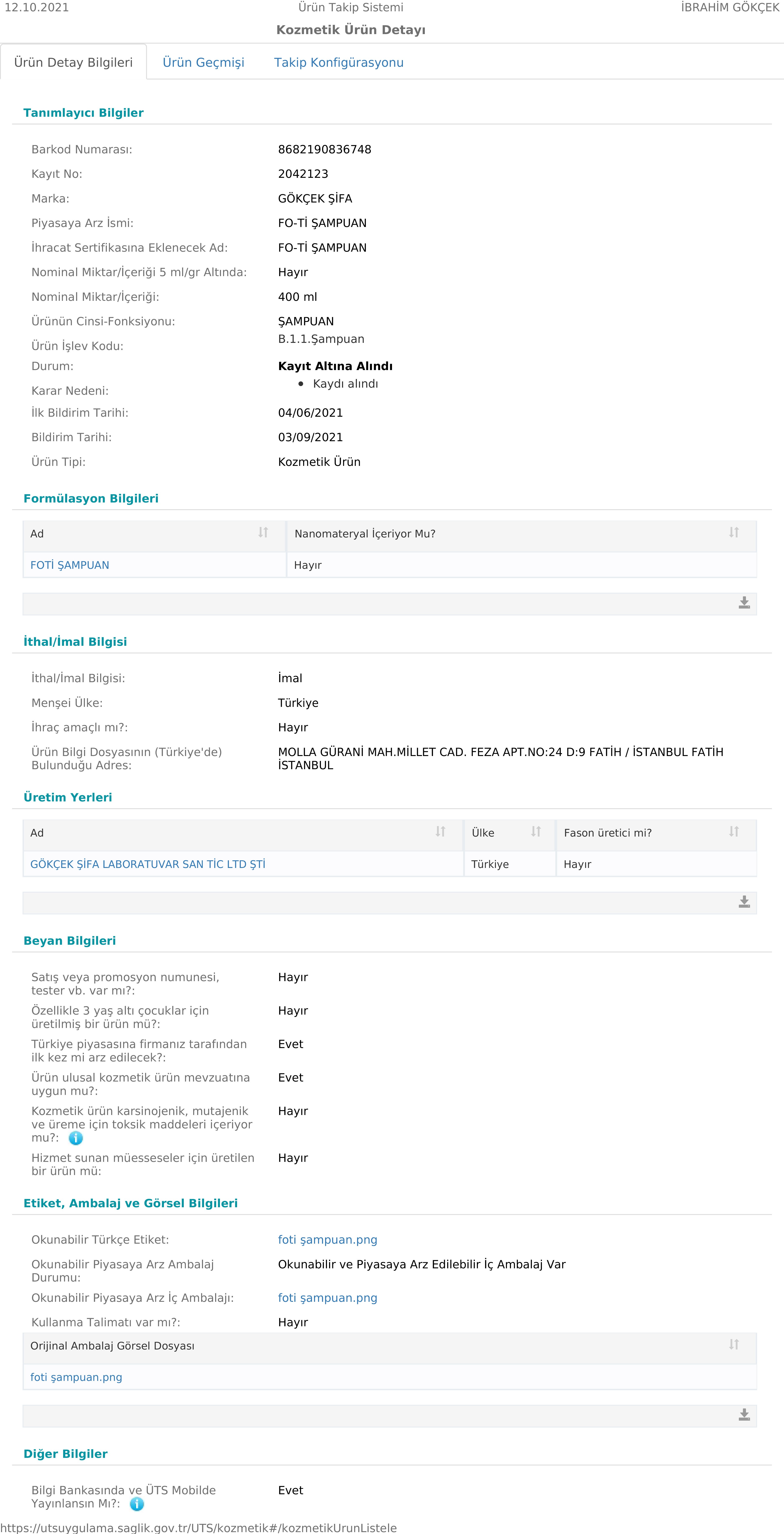This screenshot has width=784, height=1534.
Task: Show info about karsinojenik, mutajenik maddeler
Action: tap(76, 1138)
